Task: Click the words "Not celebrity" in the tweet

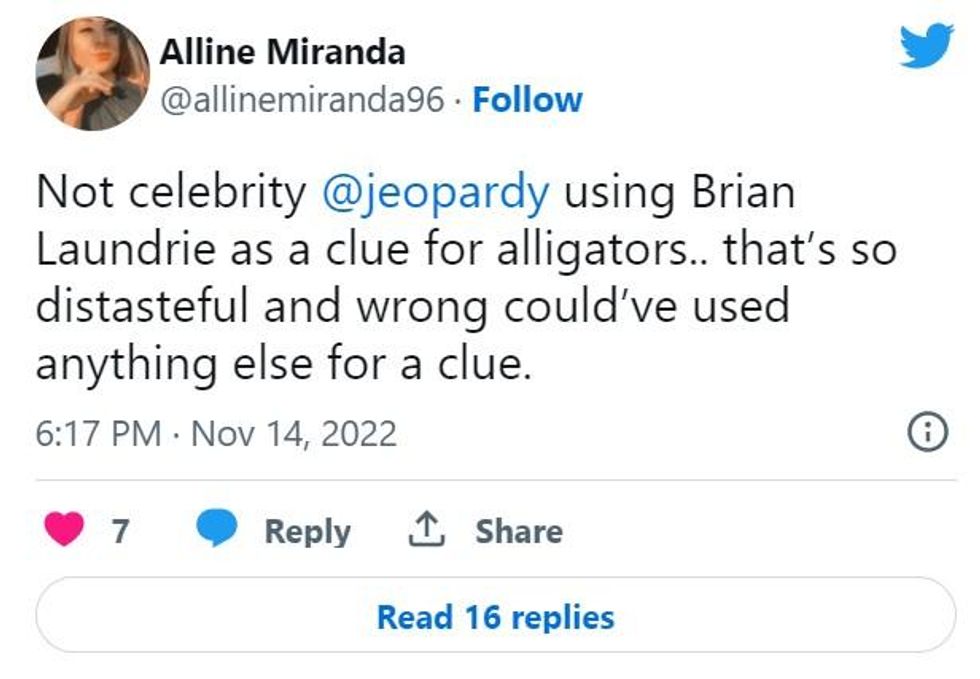Action: click(170, 192)
